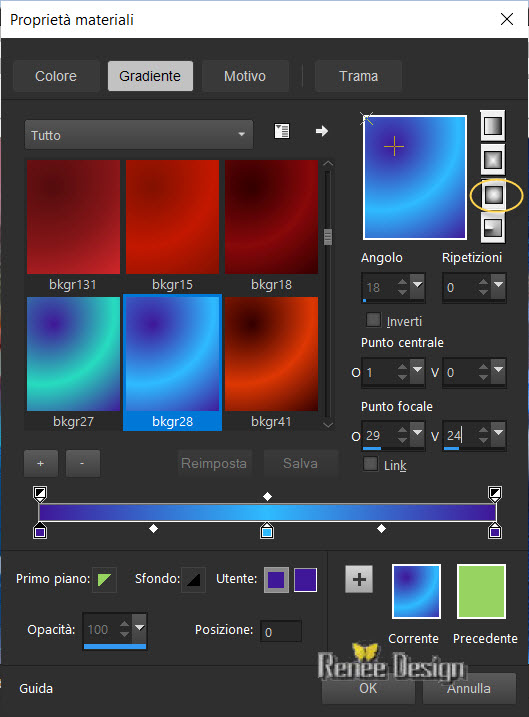Select the rectangular gradient style icon
529x717 pixels.
493,160
